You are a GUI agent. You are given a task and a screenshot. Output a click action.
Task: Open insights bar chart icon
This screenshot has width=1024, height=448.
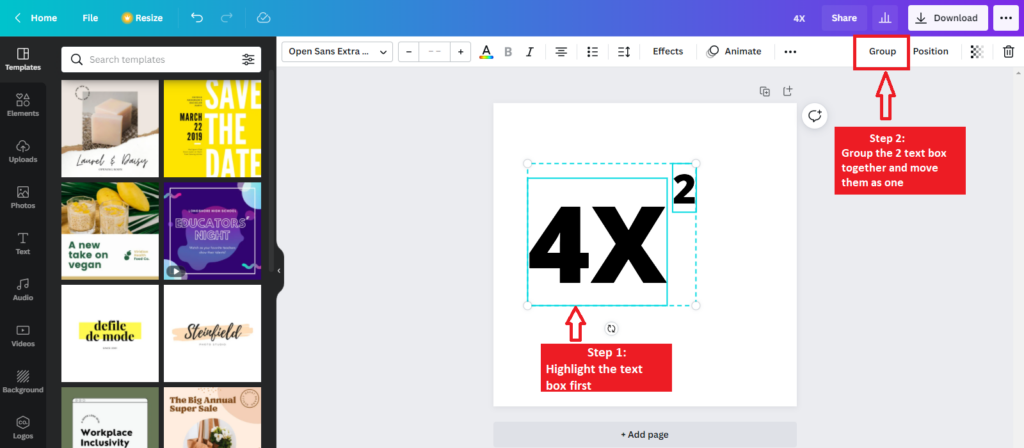coord(885,18)
